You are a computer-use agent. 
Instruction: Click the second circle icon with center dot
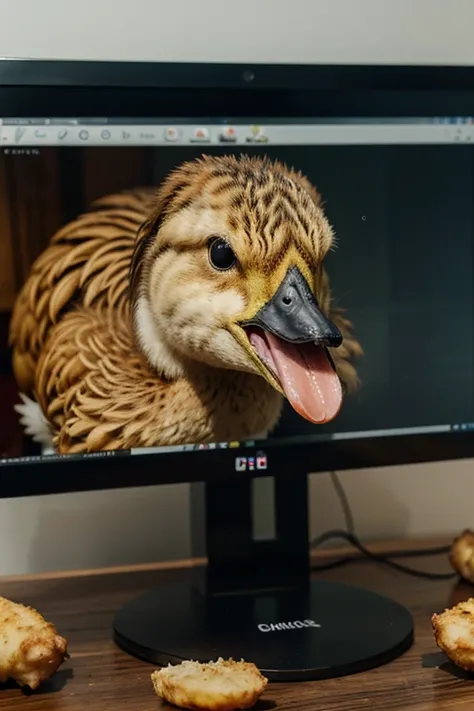pyautogui.click(x=106, y=135)
